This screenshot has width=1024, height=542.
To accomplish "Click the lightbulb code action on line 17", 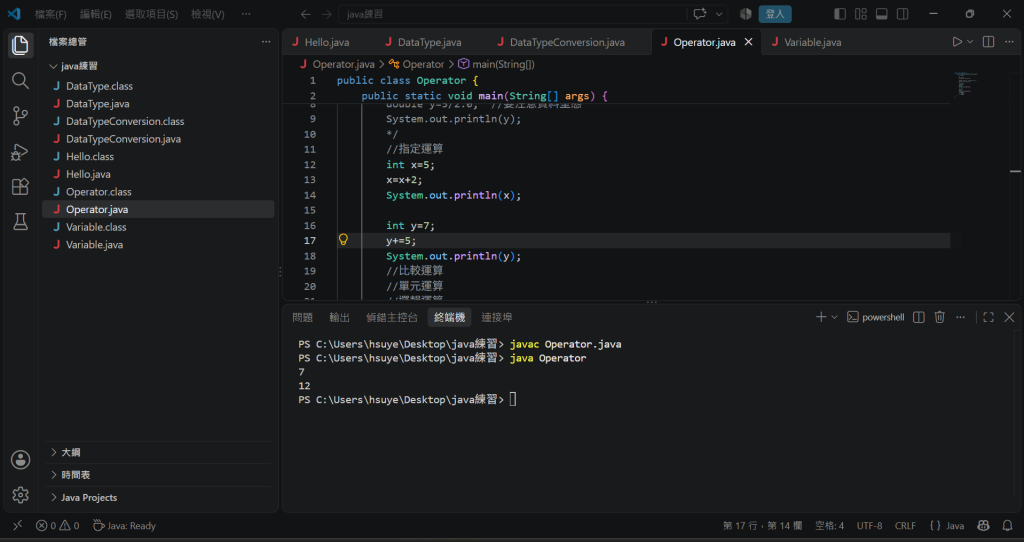I will click(x=343, y=240).
